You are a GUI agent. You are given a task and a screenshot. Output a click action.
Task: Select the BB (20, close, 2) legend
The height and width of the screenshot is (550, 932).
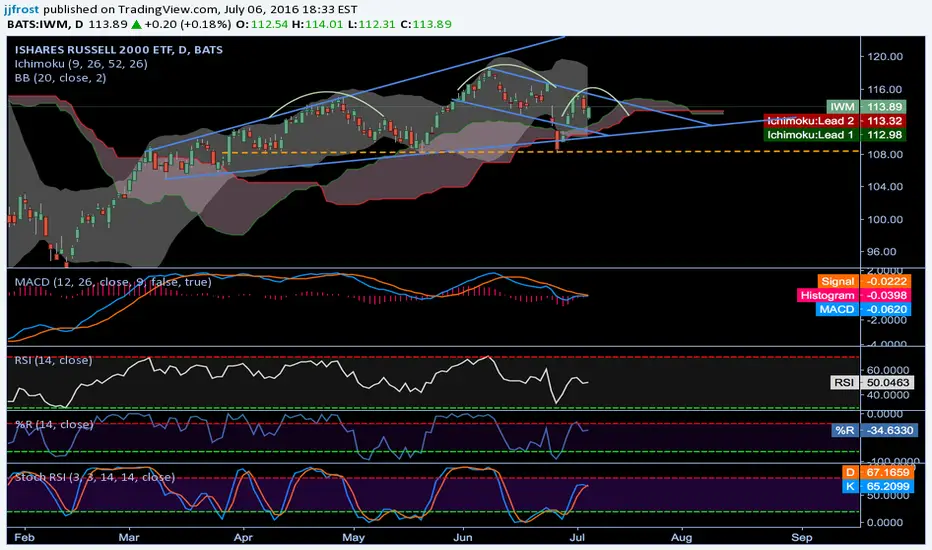pos(61,78)
